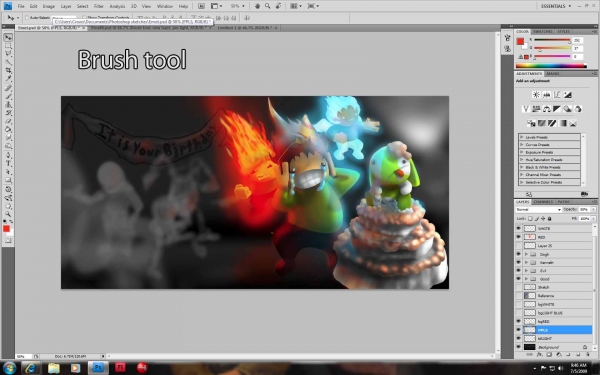Image resolution: width=600 pixels, height=375 pixels.
Task: Click the layer Opacity input field
Action: click(584, 210)
